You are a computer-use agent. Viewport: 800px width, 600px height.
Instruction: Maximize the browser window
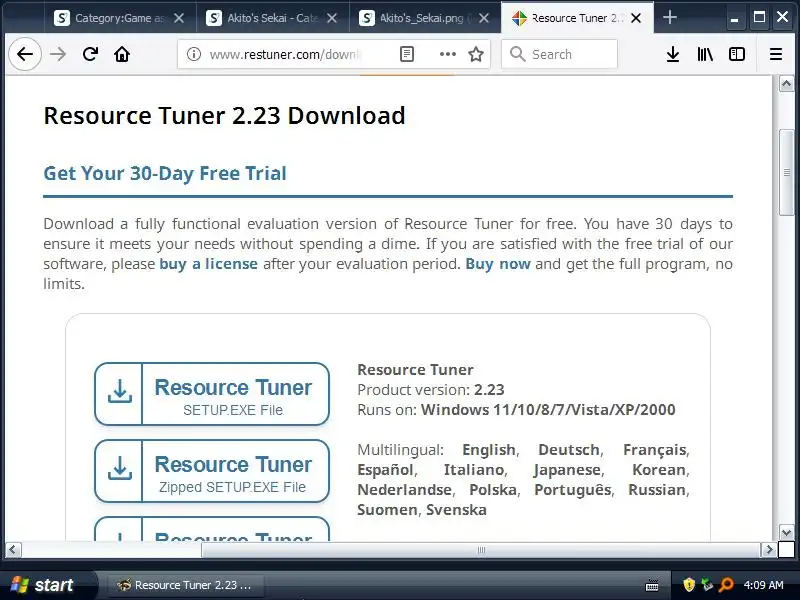tap(759, 17)
